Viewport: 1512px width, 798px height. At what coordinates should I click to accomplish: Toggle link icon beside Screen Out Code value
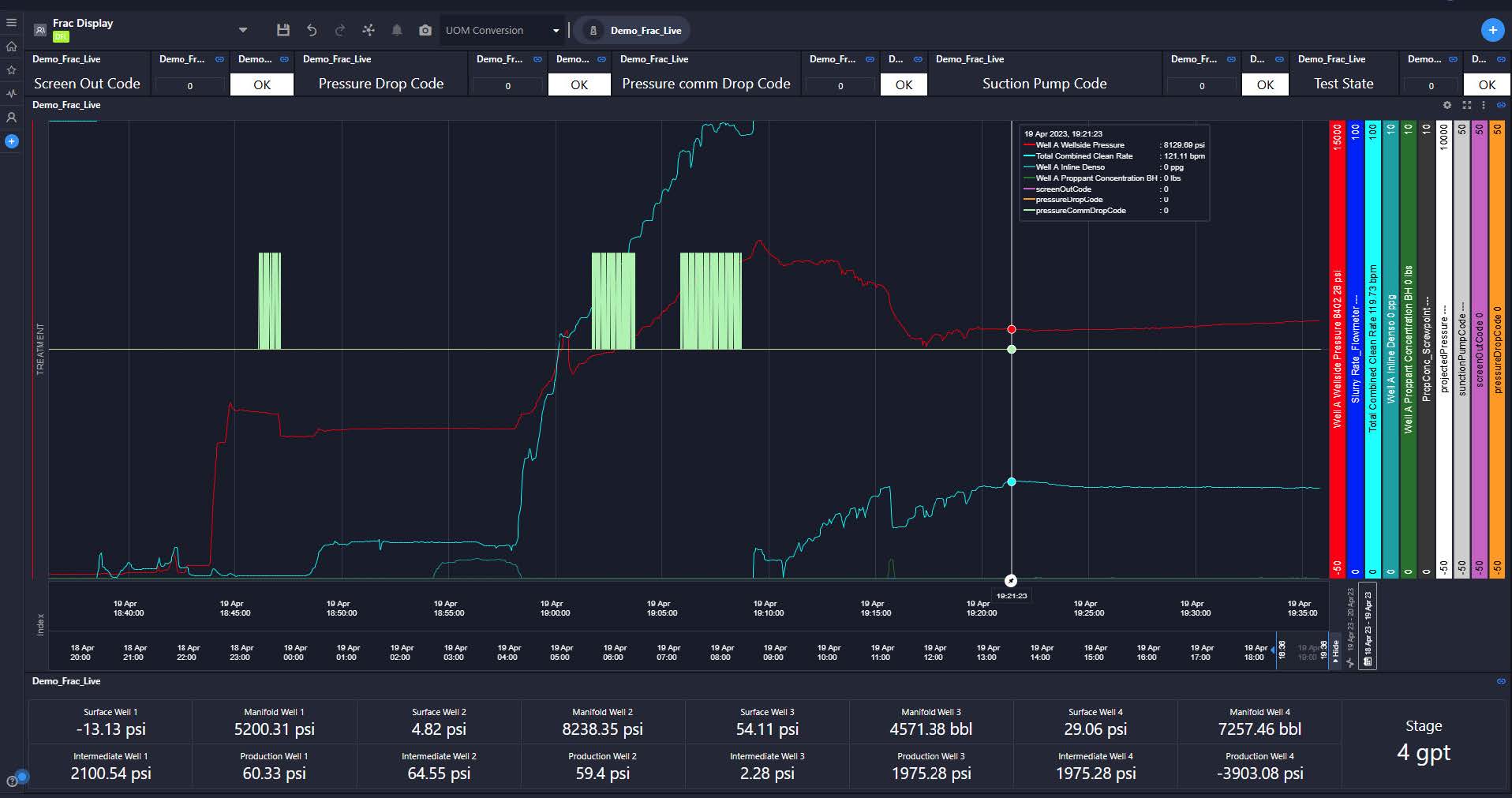coord(219,59)
